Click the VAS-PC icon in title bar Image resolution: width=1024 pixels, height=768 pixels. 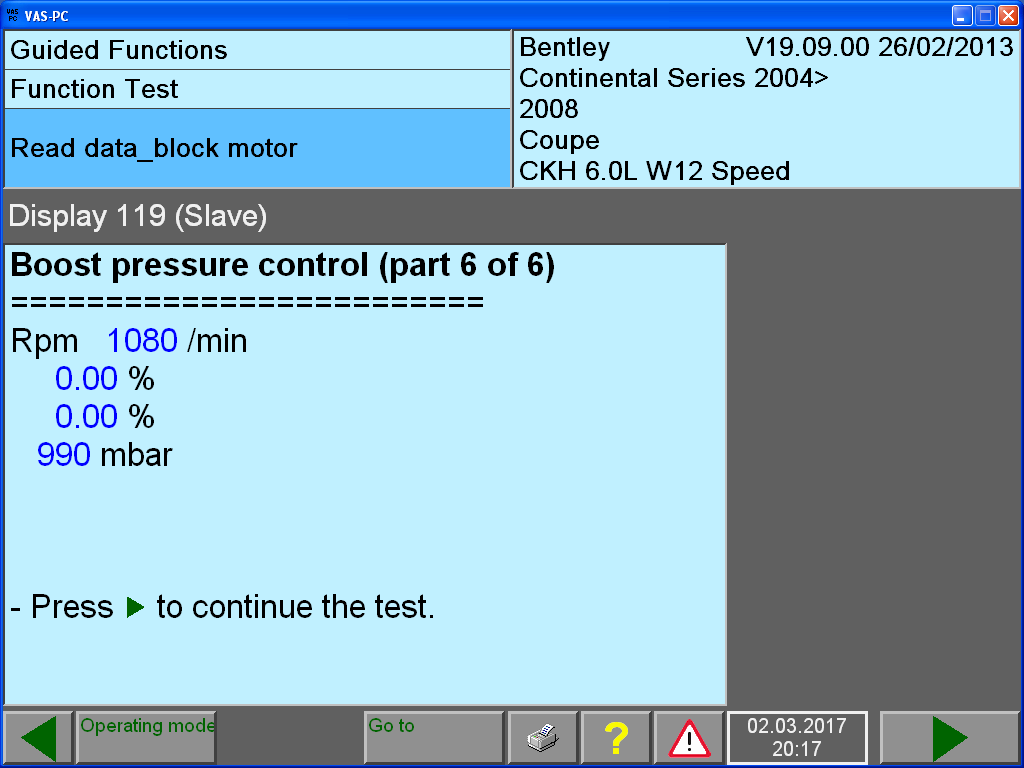click(x=12, y=15)
